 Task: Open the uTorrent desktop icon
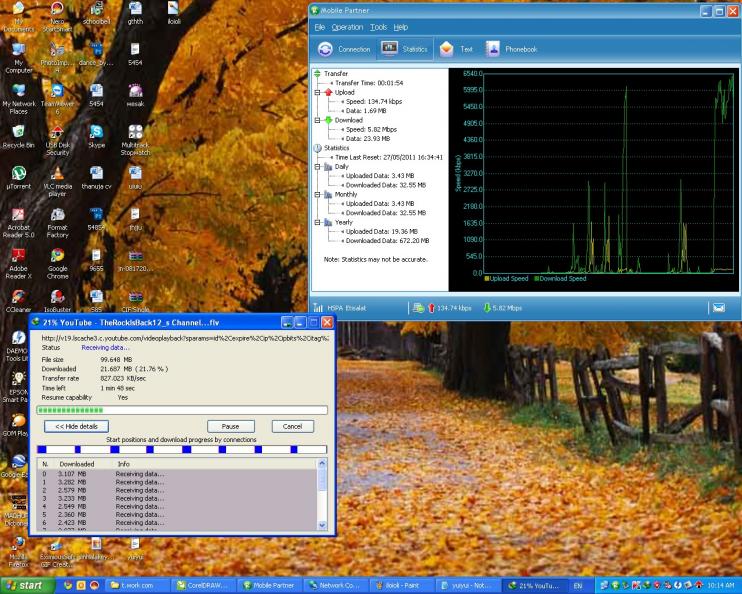coord(18,177)
